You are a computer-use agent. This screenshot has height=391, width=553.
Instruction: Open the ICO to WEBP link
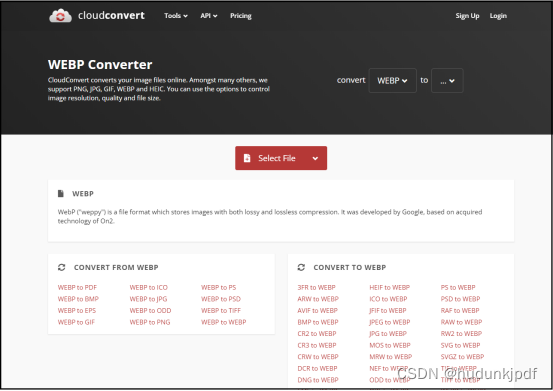388,299
